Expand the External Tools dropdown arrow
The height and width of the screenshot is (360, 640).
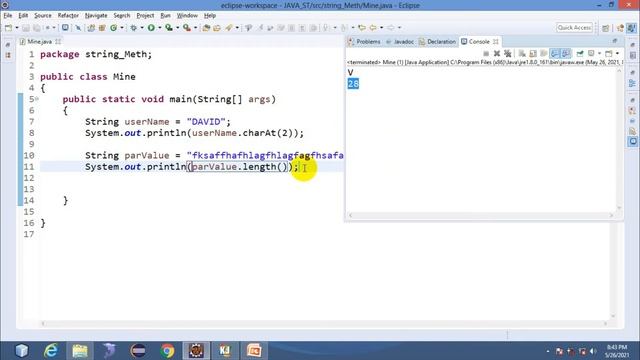196,28
